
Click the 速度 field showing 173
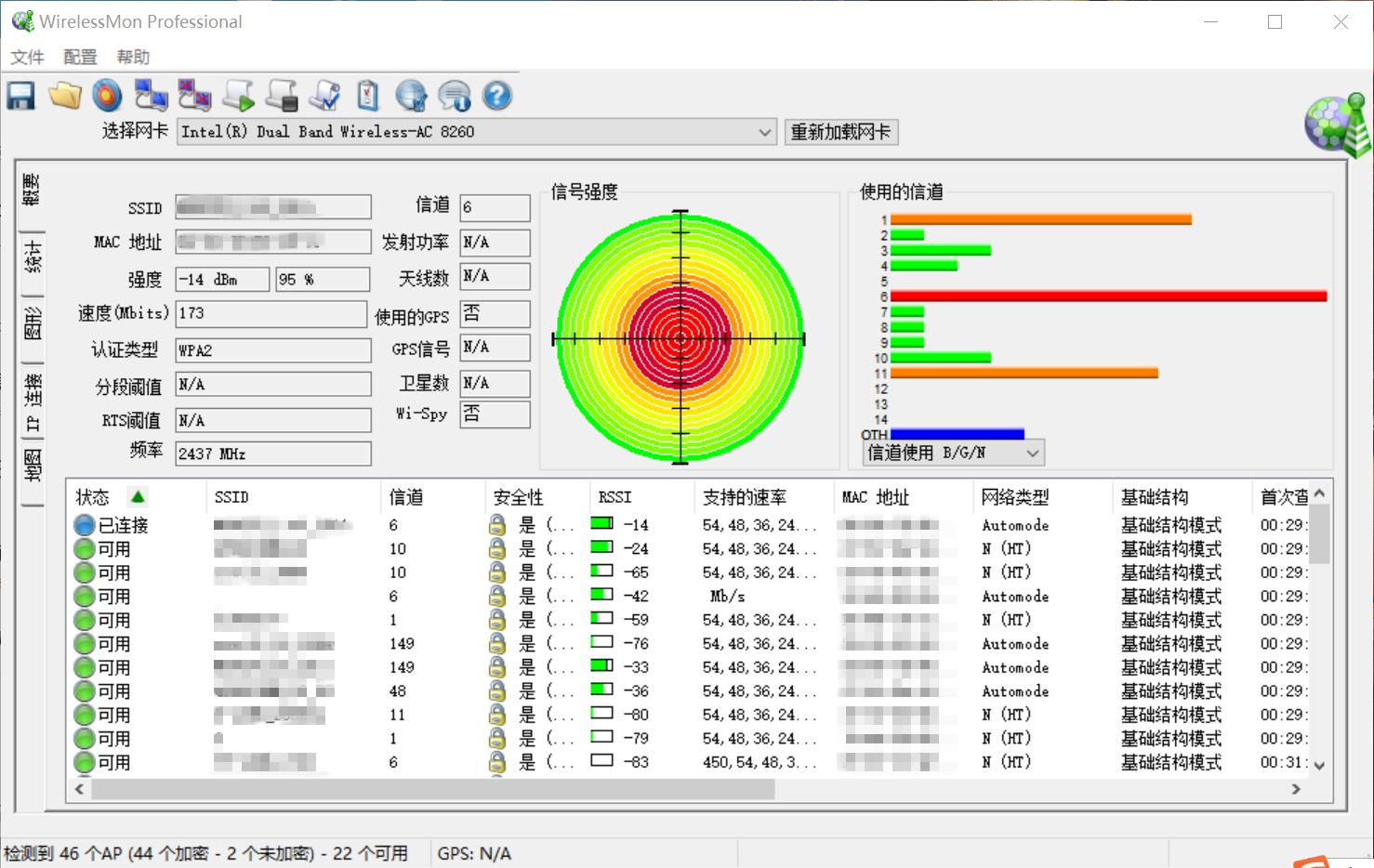271,313
